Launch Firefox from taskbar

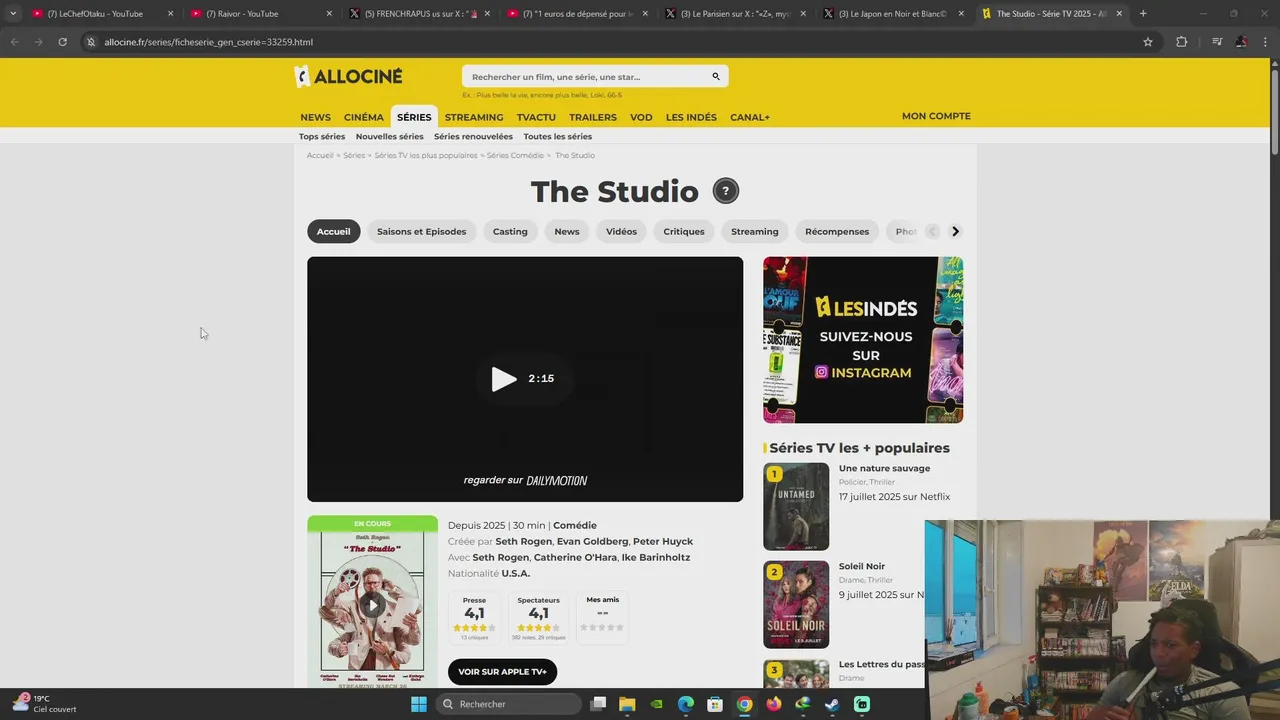pos(773,704)
